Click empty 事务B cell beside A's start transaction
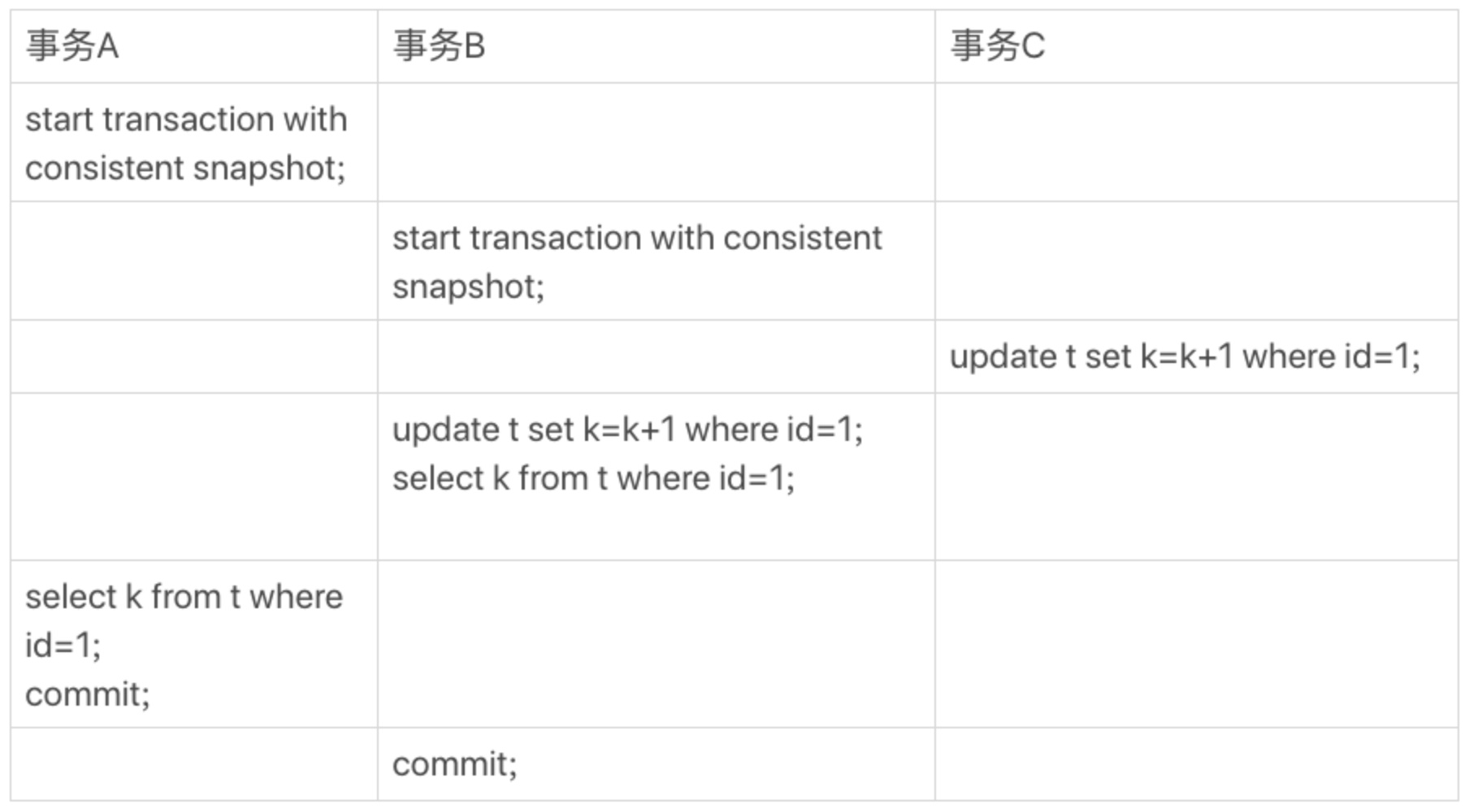The height and width of the screenshot is (812, 1469). click(656, 142)
